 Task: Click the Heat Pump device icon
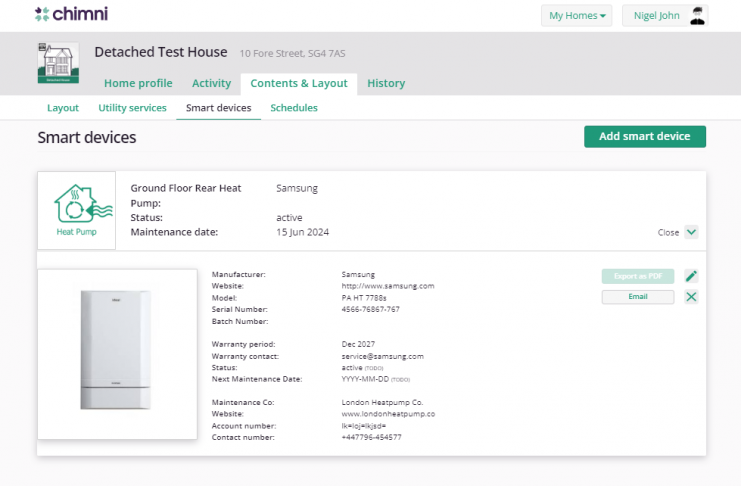click(78, 209)
